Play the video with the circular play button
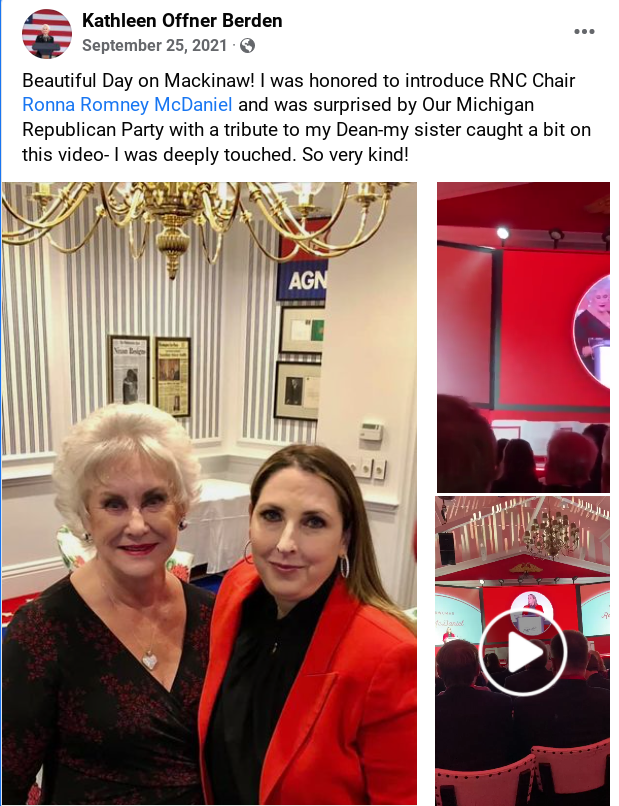619x806 pixels. tap(522, 652)
